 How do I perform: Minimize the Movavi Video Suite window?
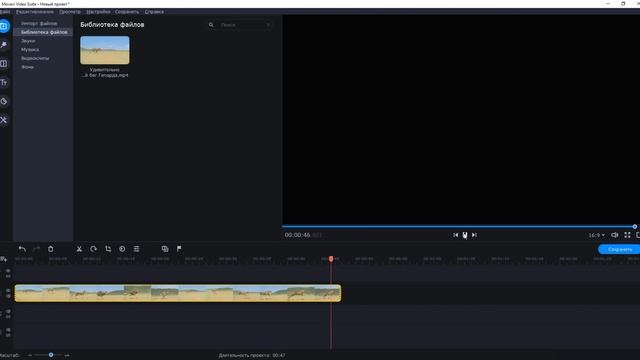[x=608, y=4]
